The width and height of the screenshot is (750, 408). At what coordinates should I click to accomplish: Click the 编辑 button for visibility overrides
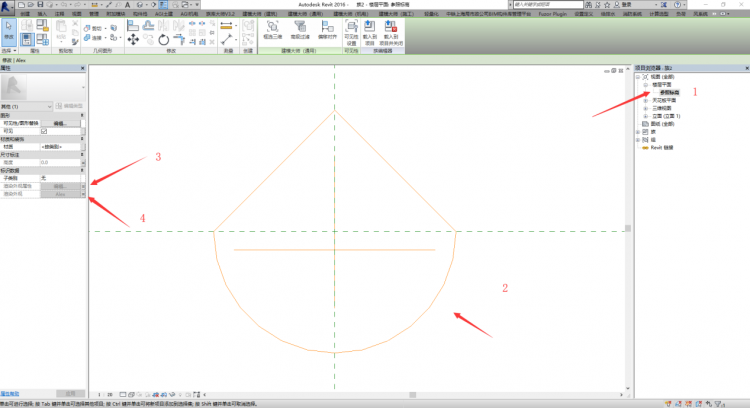tap(60, 124)
